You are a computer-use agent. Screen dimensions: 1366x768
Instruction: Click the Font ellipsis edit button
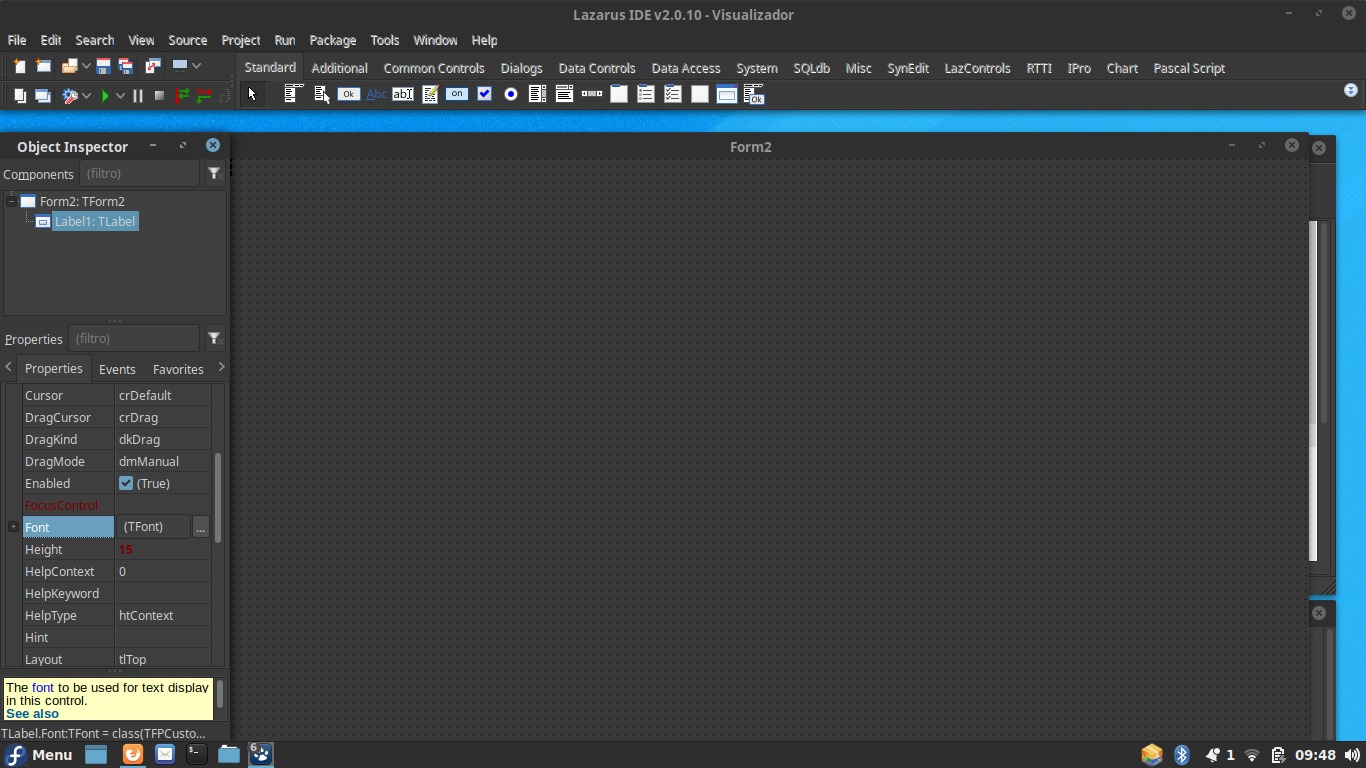[x=200, y=527]
